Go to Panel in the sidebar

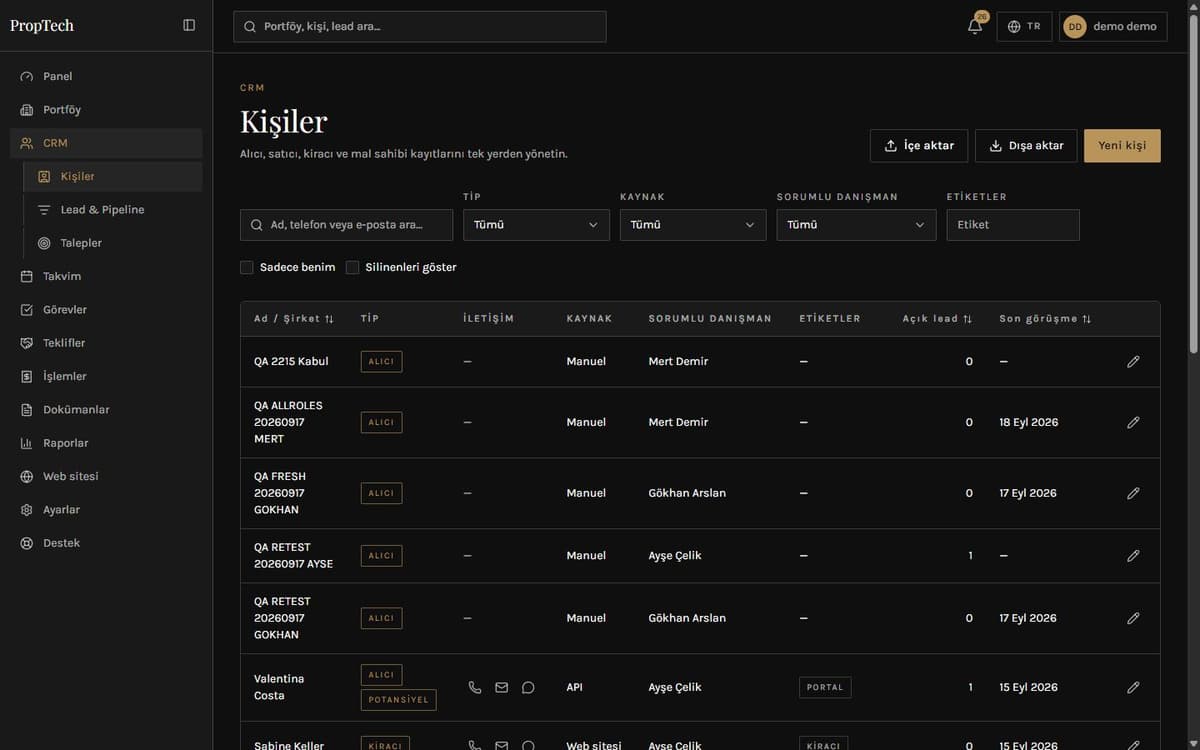(106, 76)
